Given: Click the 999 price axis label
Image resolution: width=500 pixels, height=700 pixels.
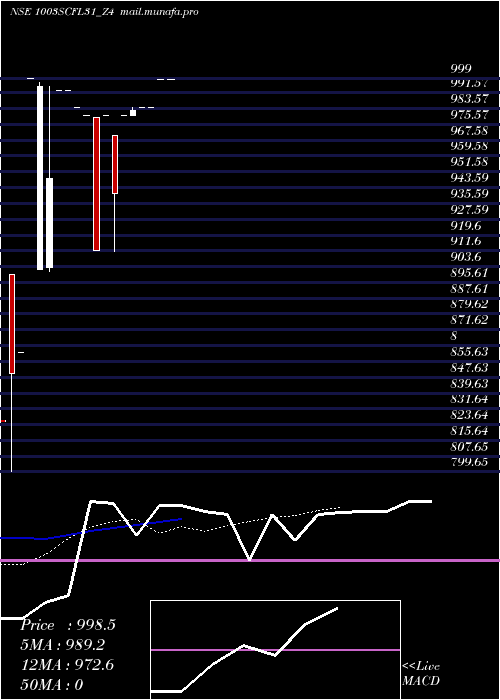Looking at the screenshot, I should [461, 68].
